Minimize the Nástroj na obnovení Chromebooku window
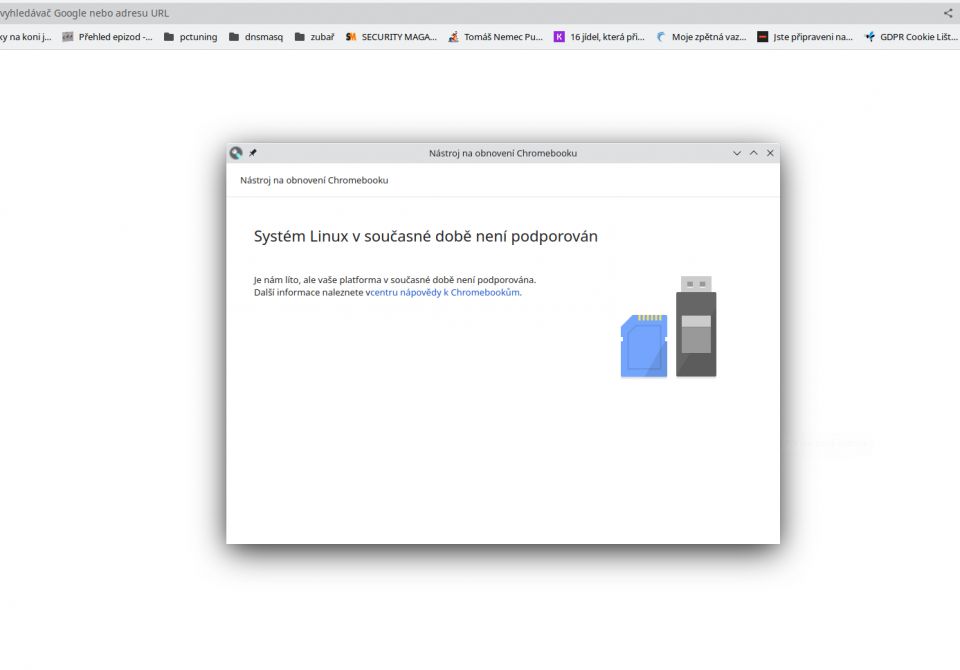 click(737, 153)
